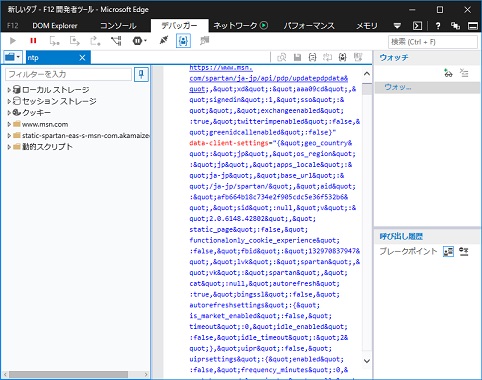
Task: Click the save floppy disk icon
Action: tap(297, 57)
